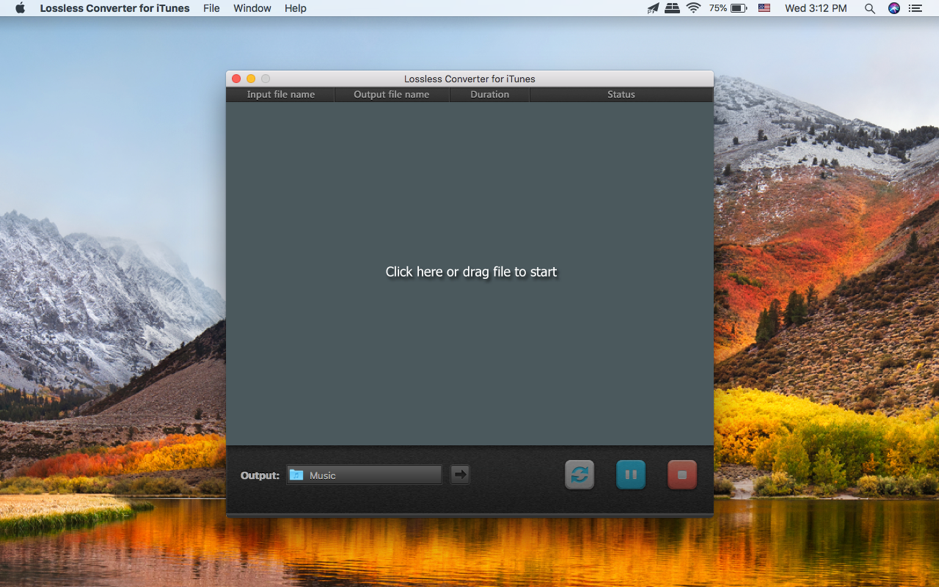Open the Apple menu

tap(20, 8)
